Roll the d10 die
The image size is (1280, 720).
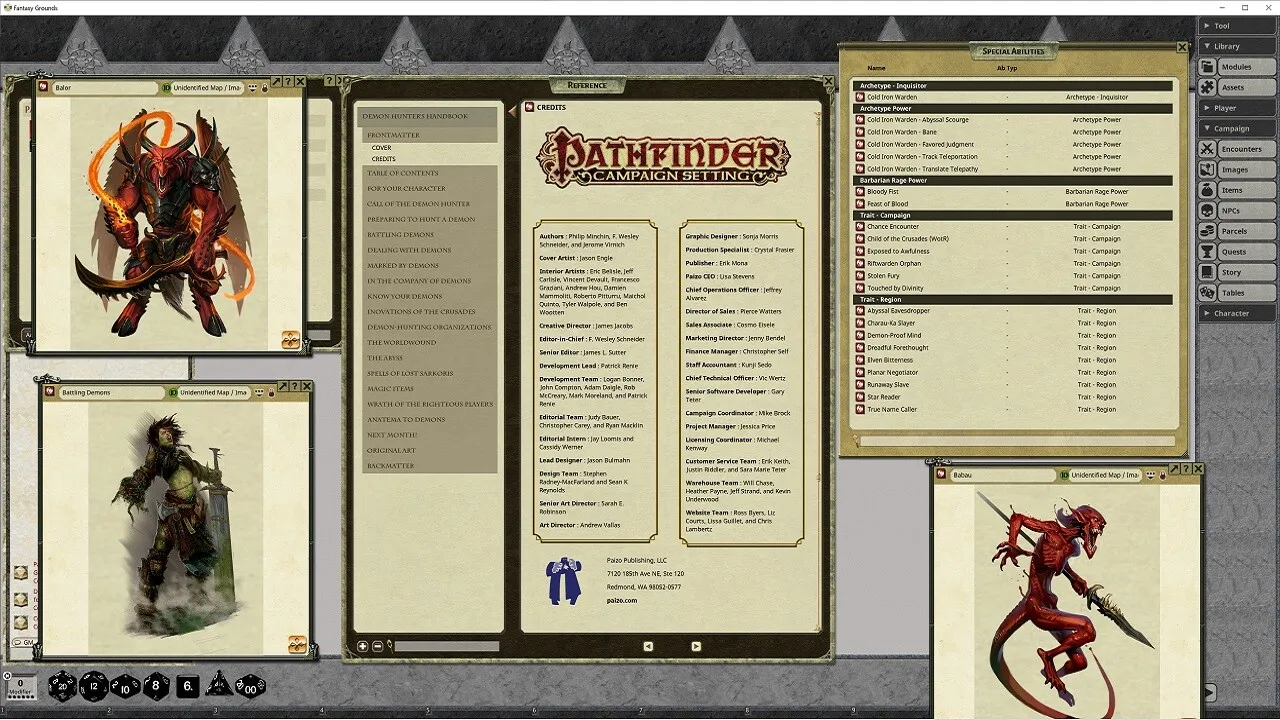tap(124, 686)
